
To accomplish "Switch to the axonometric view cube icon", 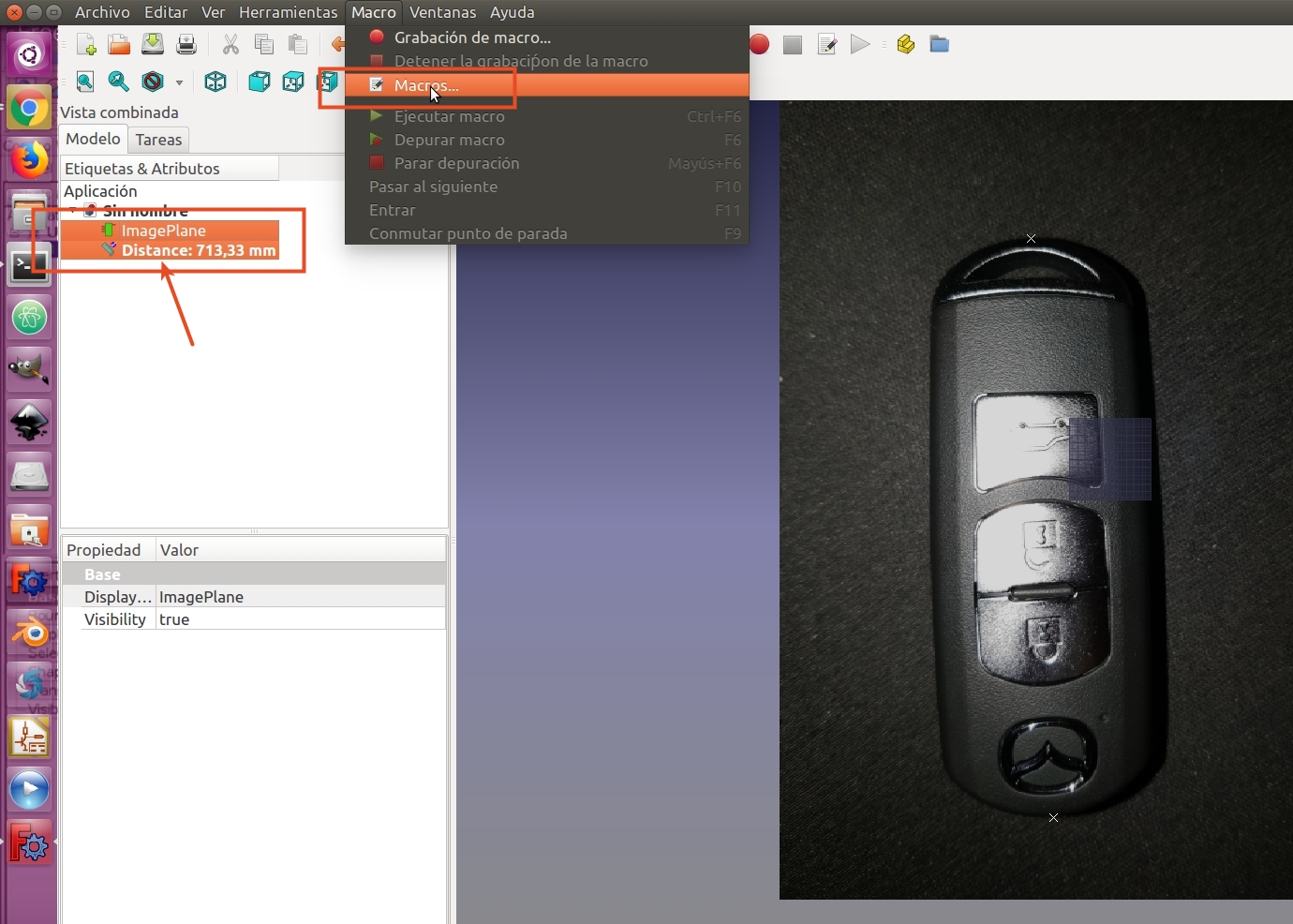I will [215, 82].
